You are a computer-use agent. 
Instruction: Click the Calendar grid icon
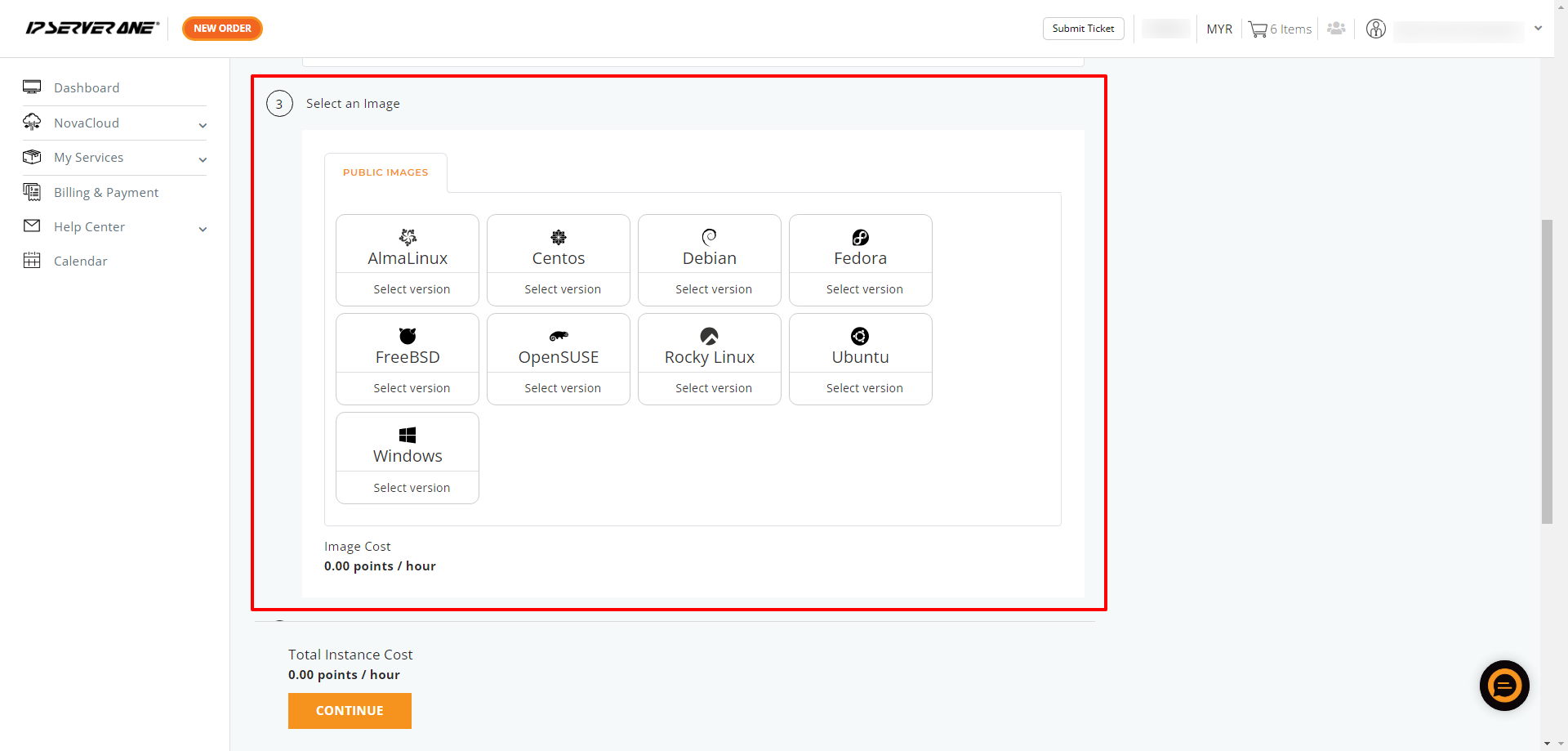click(x=32, y=261)
